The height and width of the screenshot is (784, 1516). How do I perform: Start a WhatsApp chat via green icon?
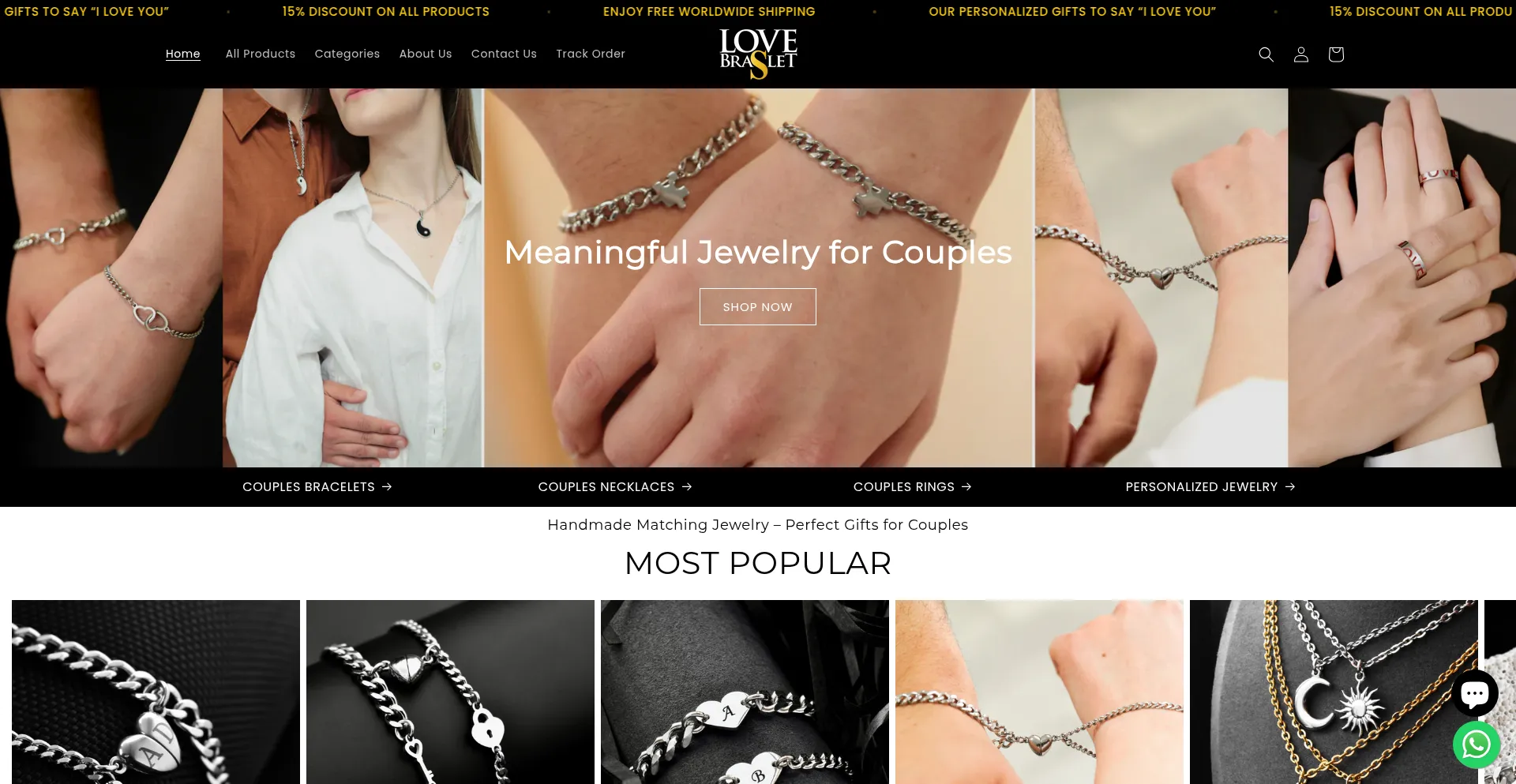point(1476,744)
